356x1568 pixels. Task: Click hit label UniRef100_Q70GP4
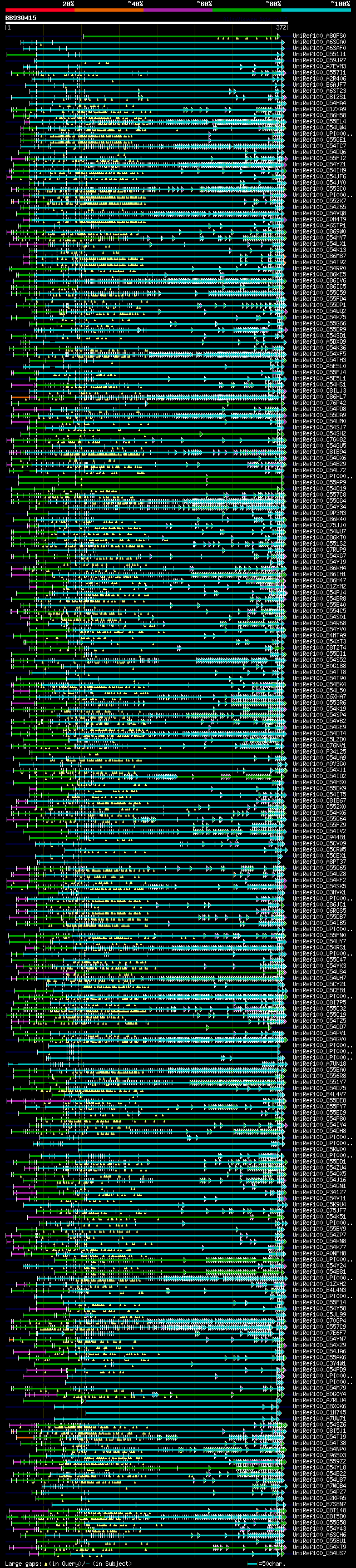click(x=319, y=1320)
